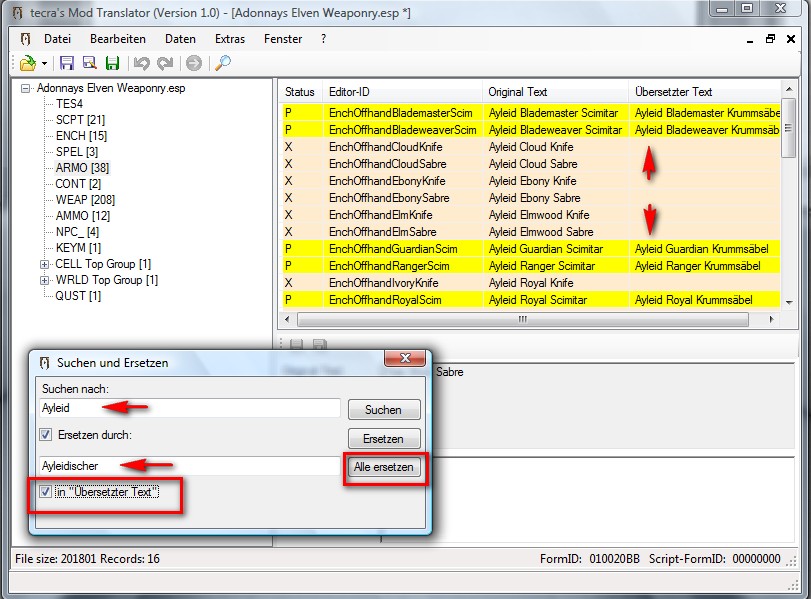Click the diskette-with-pencil save-as toolbar icon

click(89, 63)
